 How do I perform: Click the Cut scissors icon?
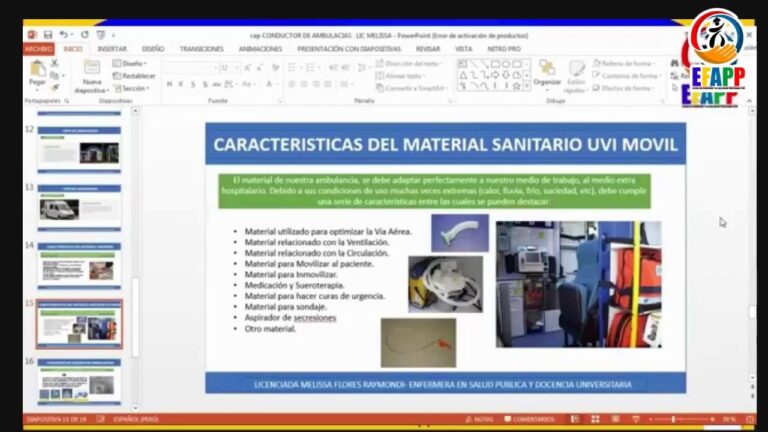tap(54, 63)
